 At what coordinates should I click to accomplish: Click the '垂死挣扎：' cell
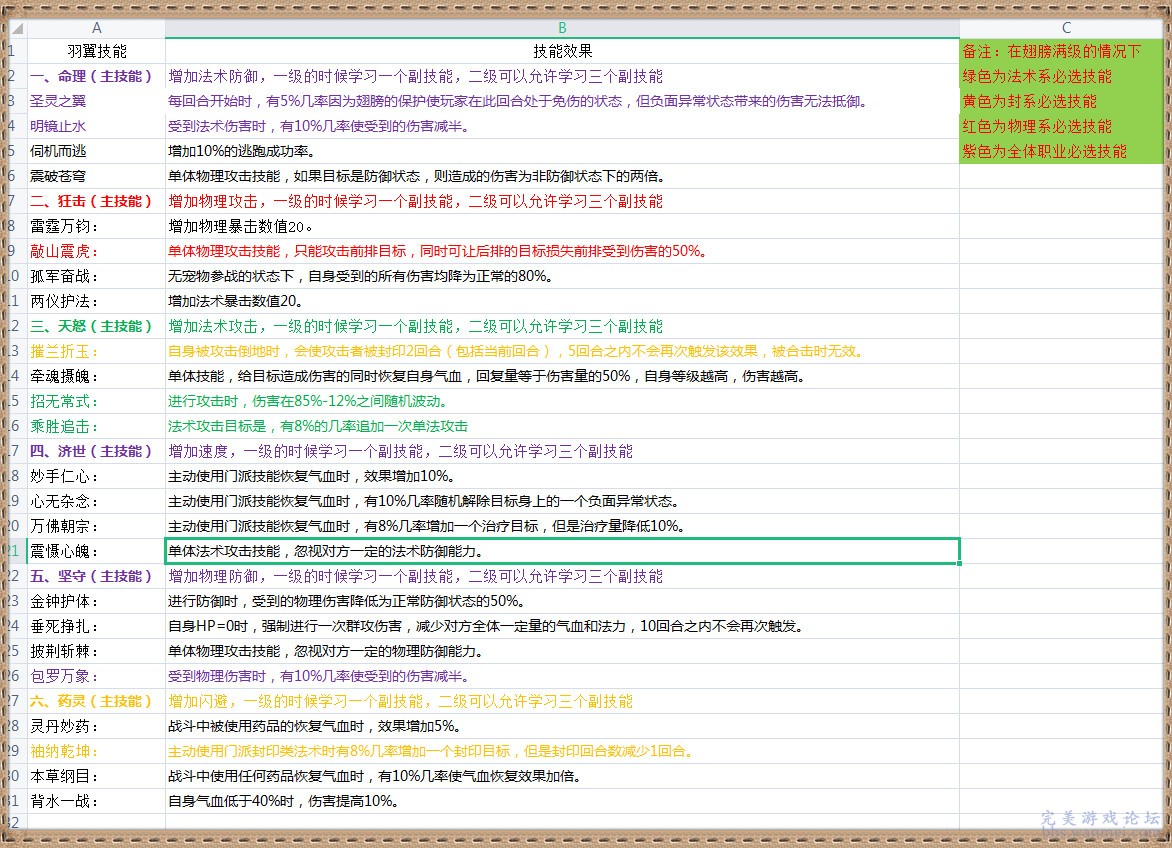[96, 627]
